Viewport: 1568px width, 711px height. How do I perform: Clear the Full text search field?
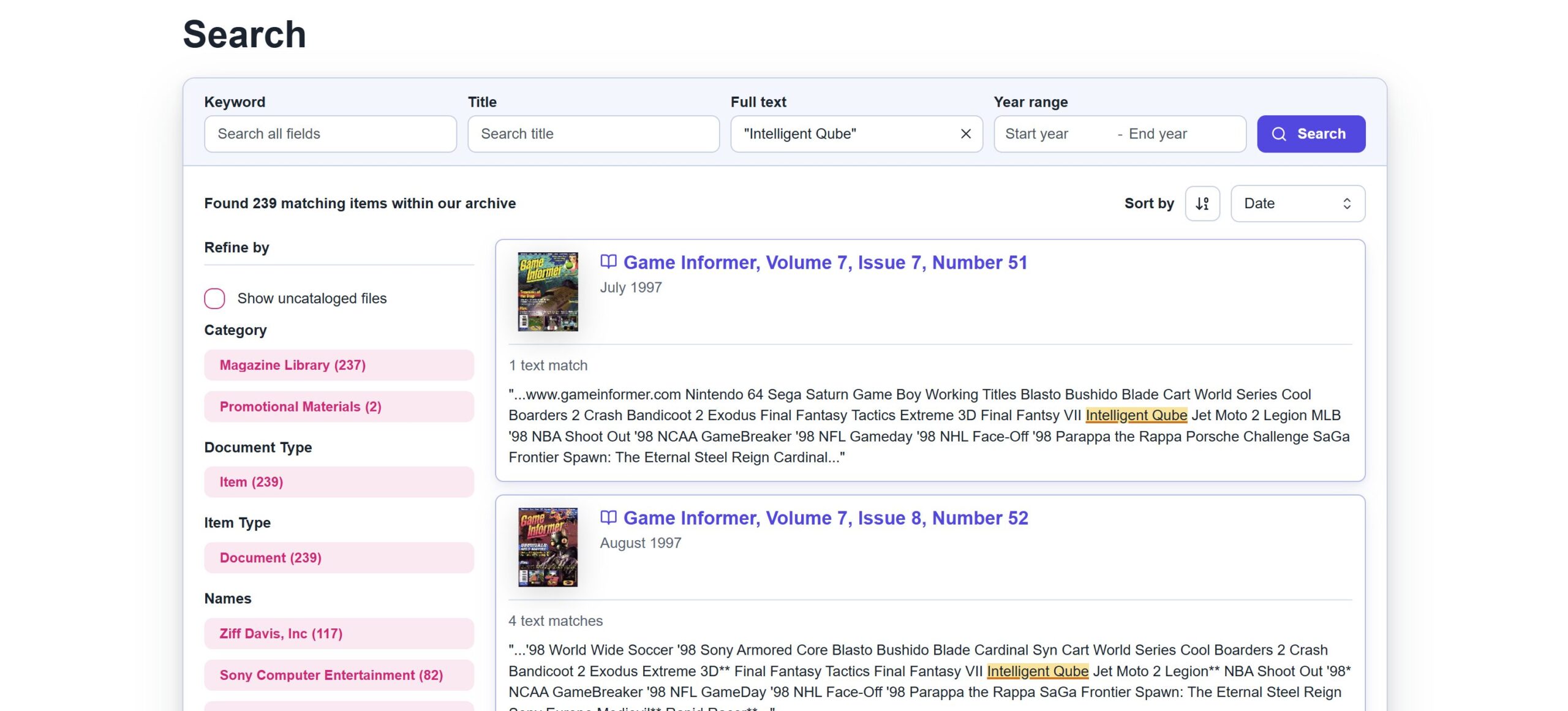coord(965,134)
